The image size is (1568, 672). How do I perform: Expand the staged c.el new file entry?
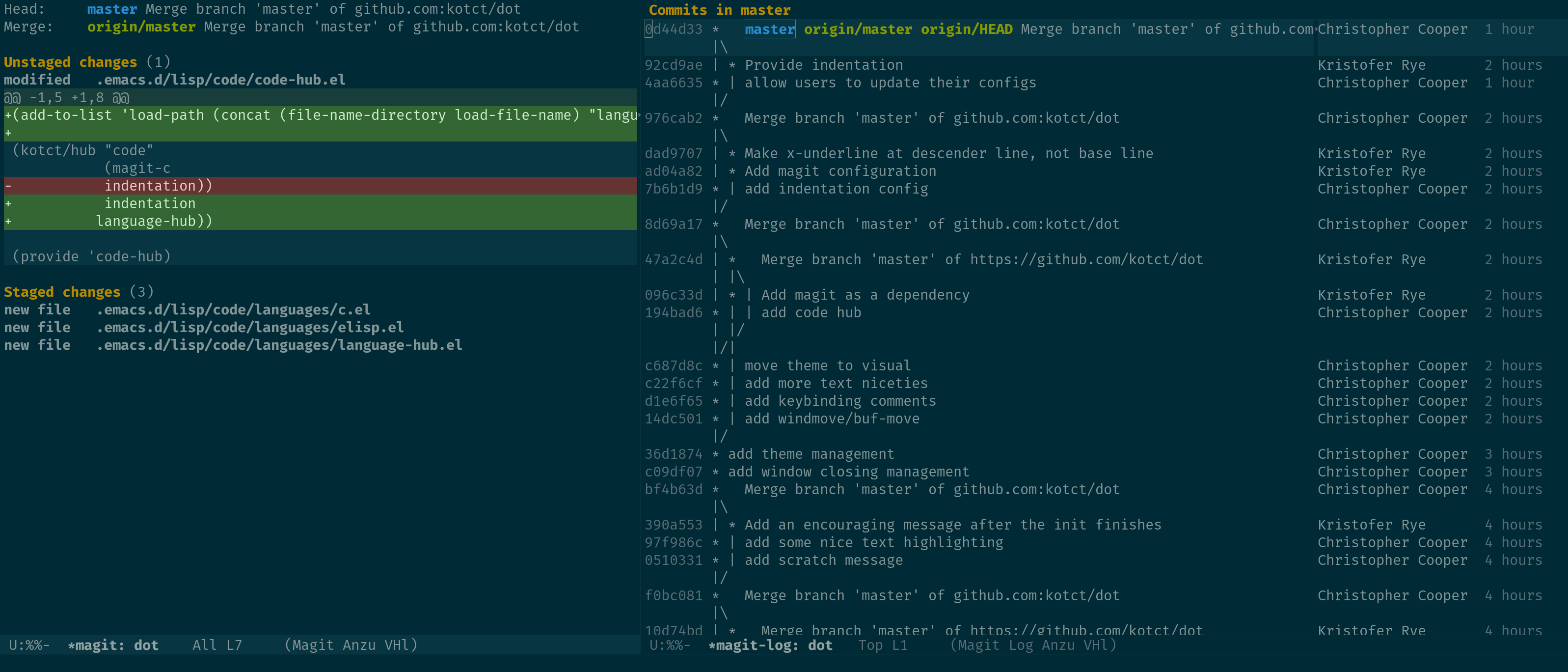[233, 309]
